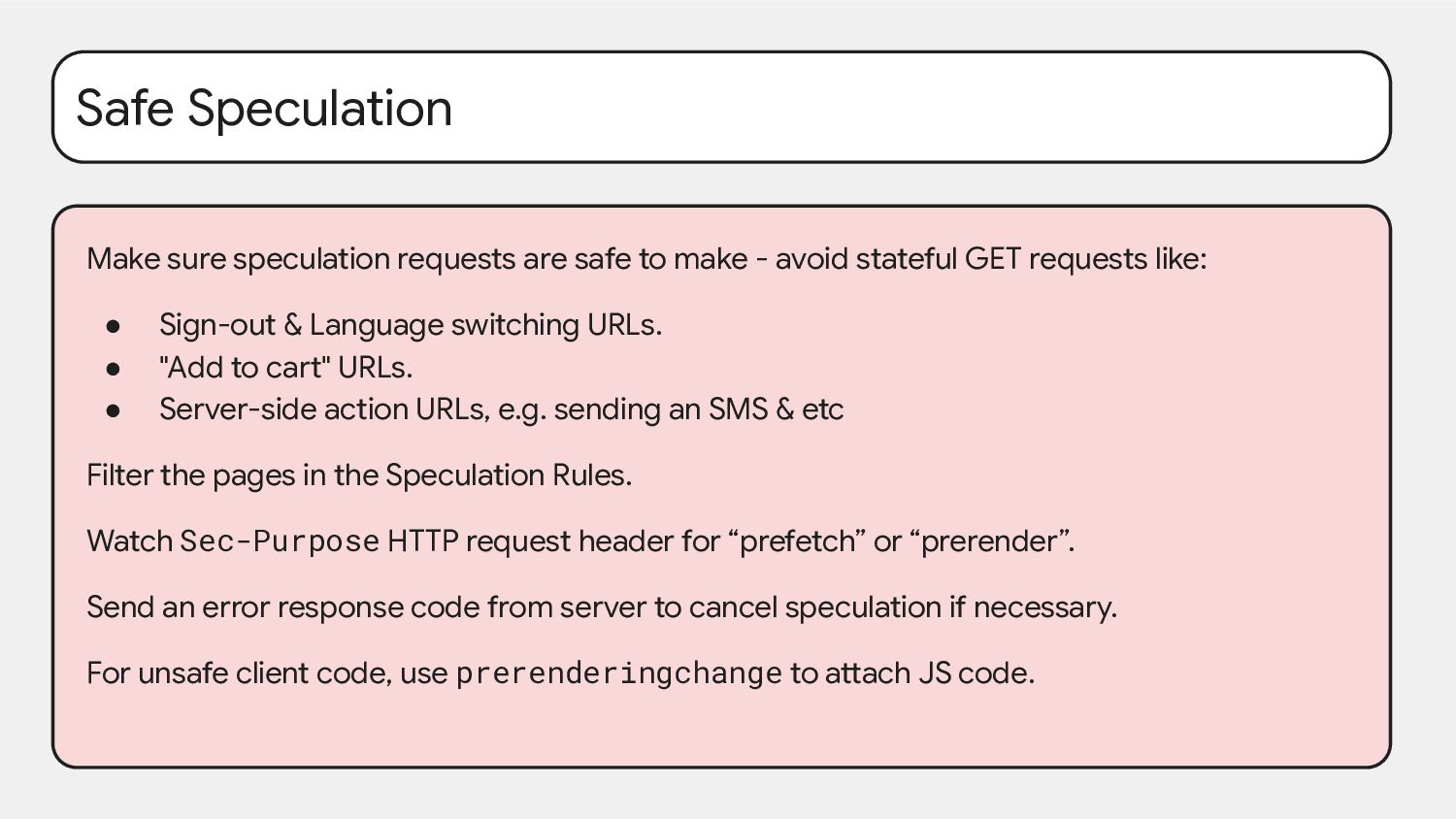Screen dimensions: 1456x819
Task: Click the word GET in first line
Action: click(x=992, y=259)
